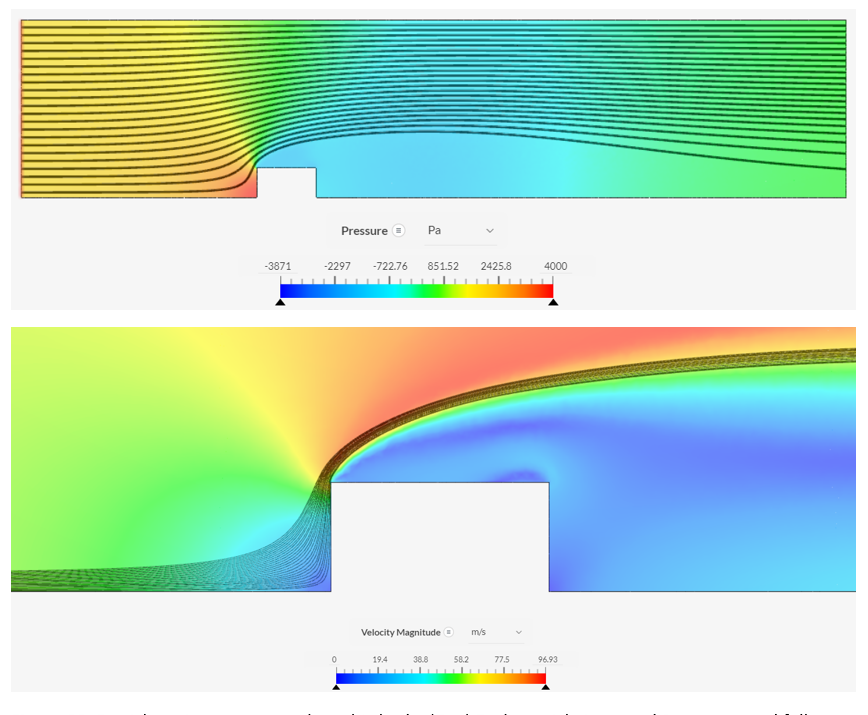Edit the 0 minimum velocity value
This screenshot has height=715, width=868.
tap(335, 660)
